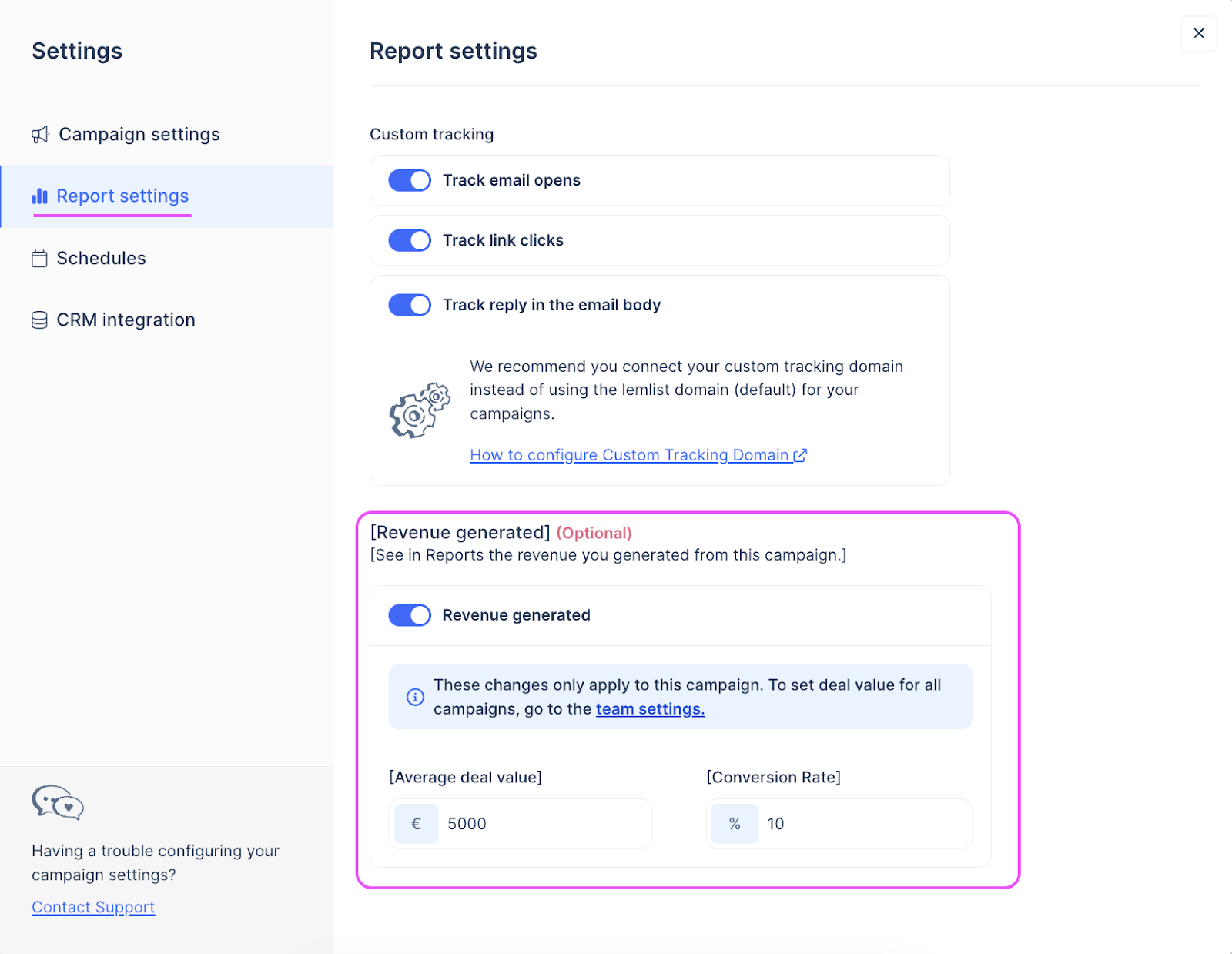Click the calendar icon next to Schedules
The height and width of the screenshot is (954, 1232).
click(39, 259)
